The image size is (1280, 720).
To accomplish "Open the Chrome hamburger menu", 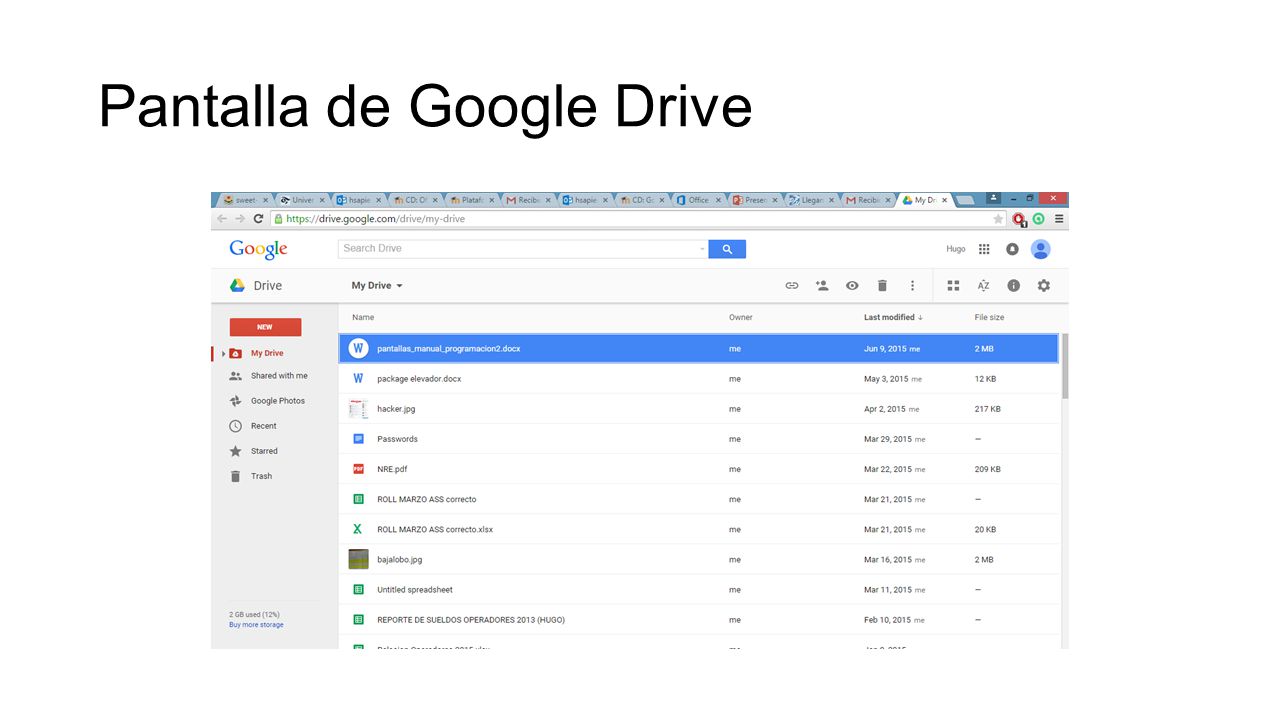I will coord(1059,219).
